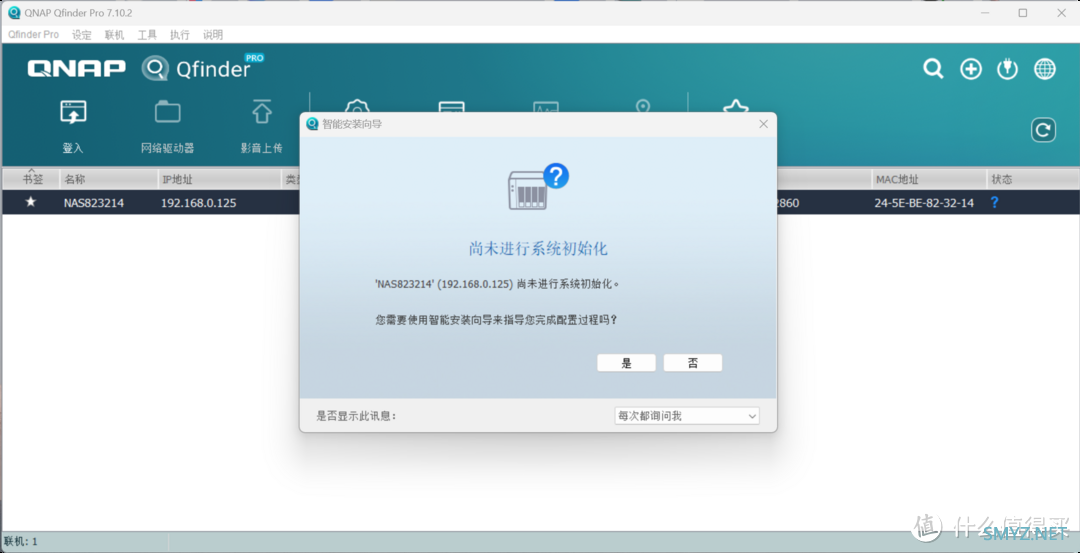Click the QNAP logo
1080x553 pixels.
point(76,67)
